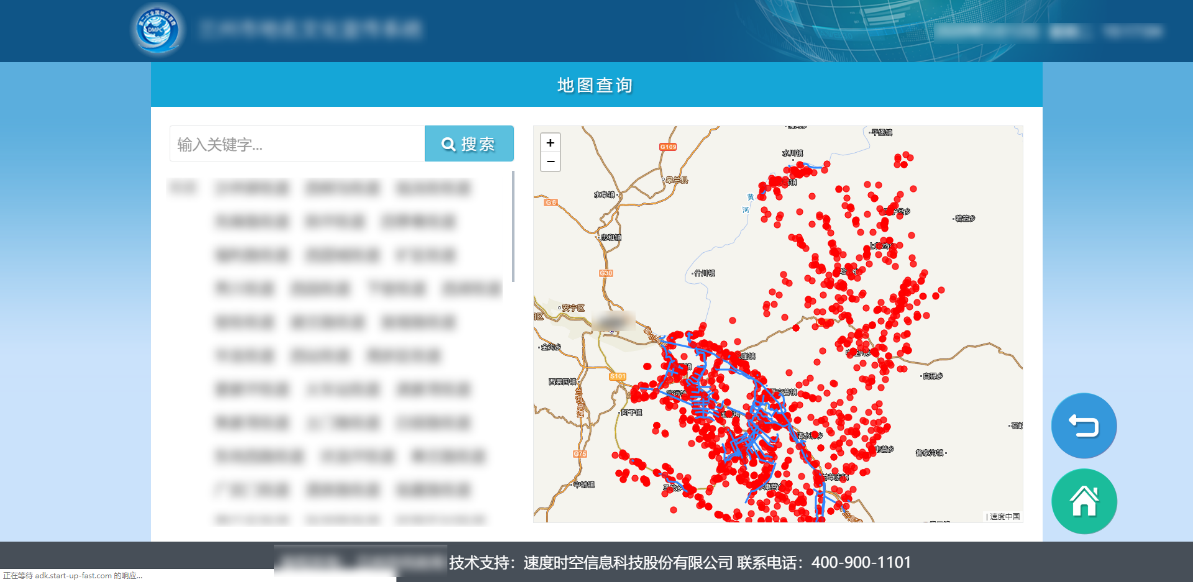Select the 地图查询 panel header
Image resolution: width=1193 pixels, height=582 pixels.
pyautogui.click(x=596, y=85)
